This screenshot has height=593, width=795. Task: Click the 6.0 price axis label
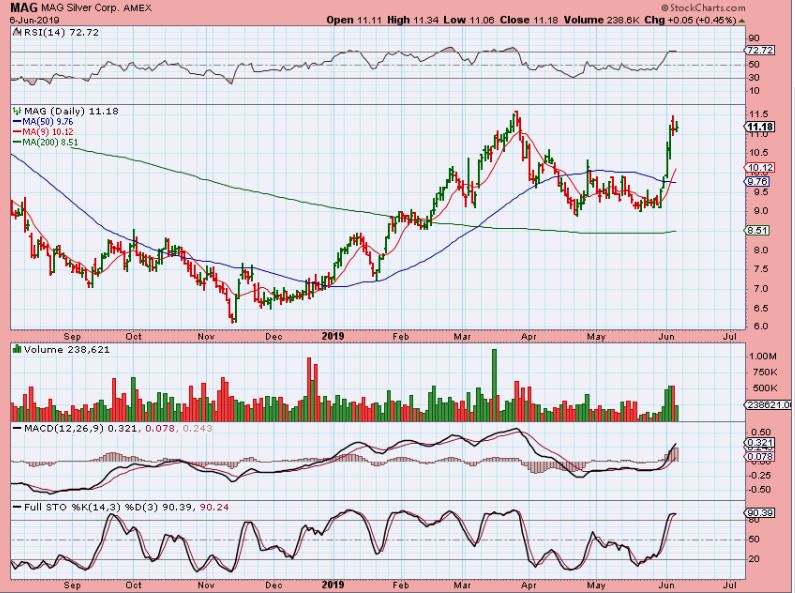756,326
